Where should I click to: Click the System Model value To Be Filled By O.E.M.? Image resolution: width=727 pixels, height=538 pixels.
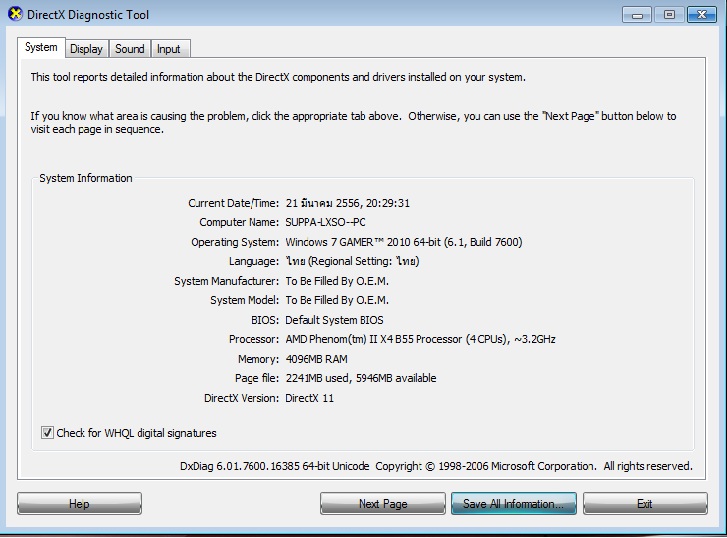(x=337, y=301)
